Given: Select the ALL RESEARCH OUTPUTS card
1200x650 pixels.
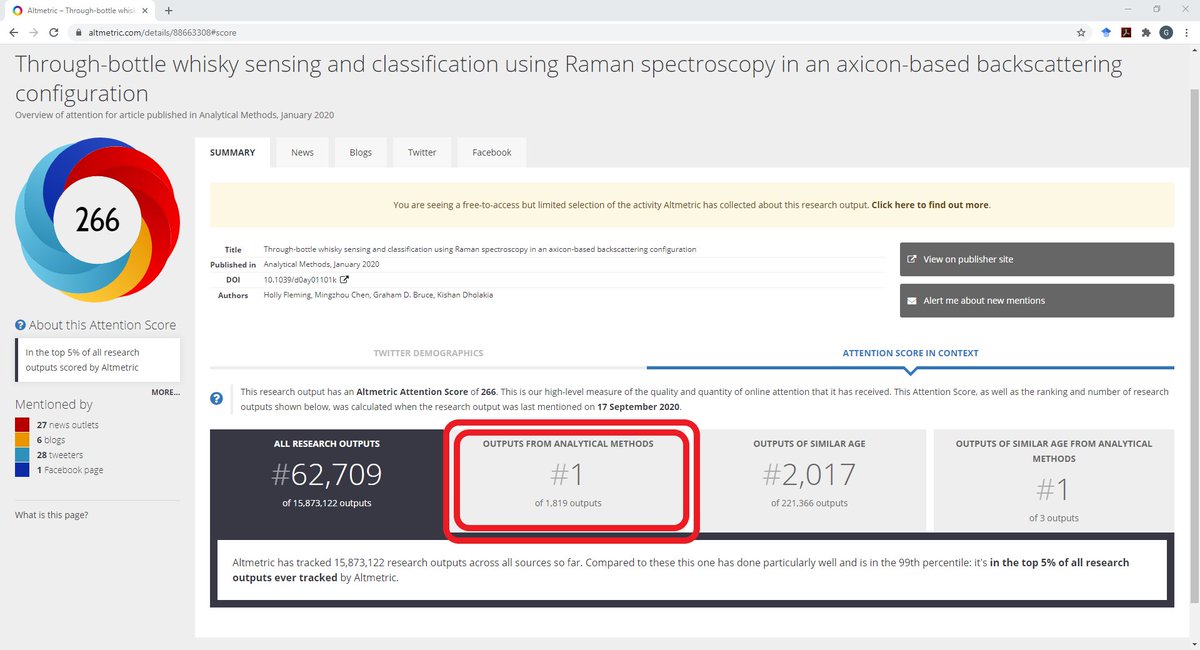Looking at the screenshot, I should point(327,480).
